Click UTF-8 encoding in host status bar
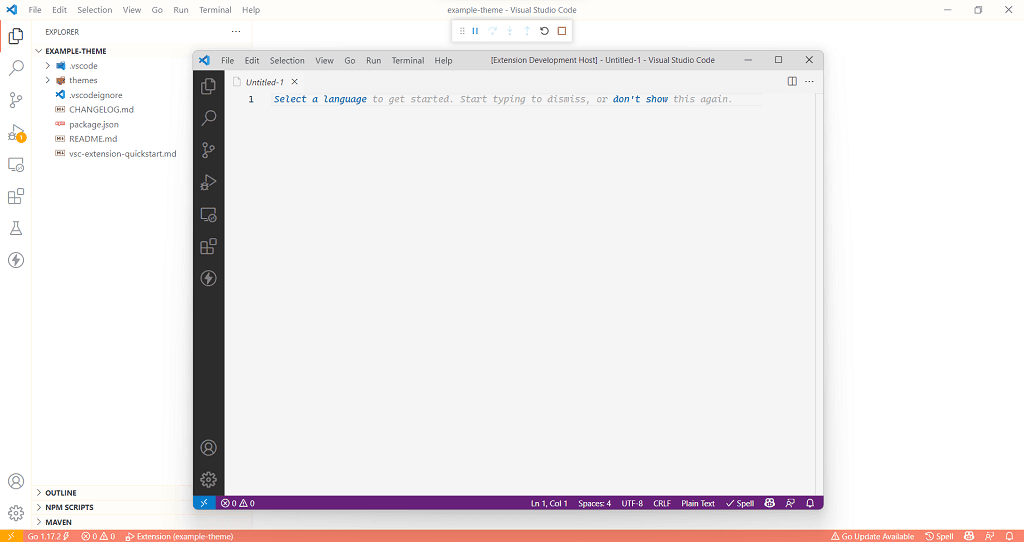The image size is (1024, 542). coord(632,503)
